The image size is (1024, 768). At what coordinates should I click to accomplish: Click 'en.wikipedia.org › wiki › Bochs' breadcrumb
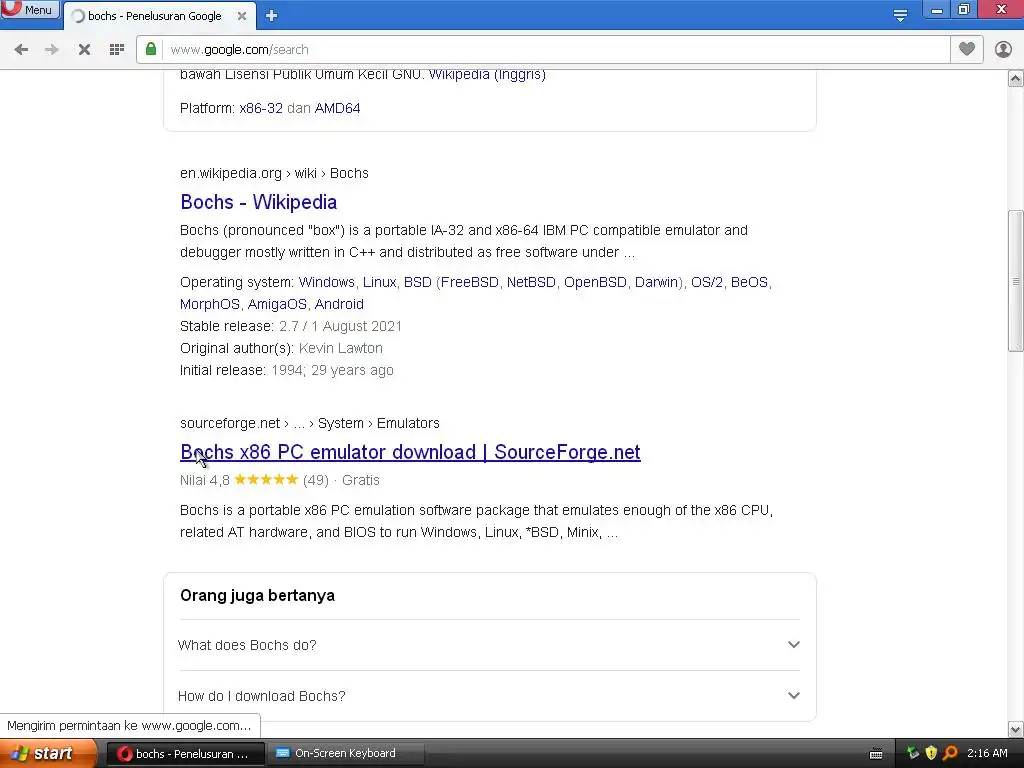pos(274,173)
